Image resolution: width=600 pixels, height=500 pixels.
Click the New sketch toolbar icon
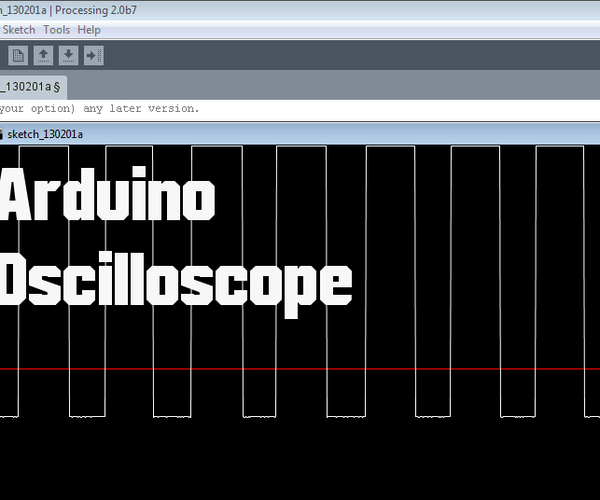[18, 56]
